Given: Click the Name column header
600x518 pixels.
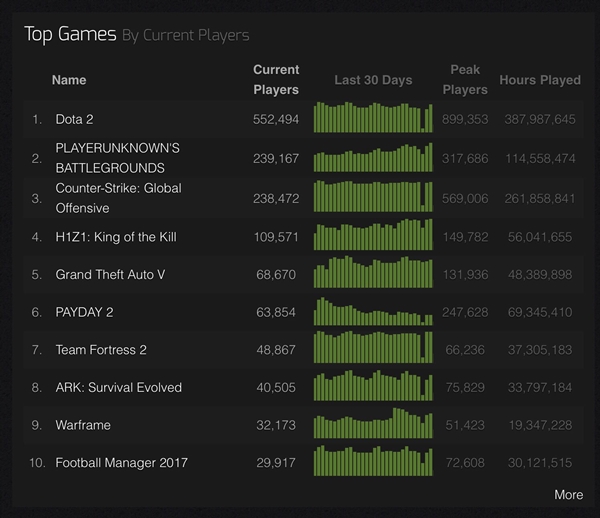Looking at the screenshot, I should click(x=69, y=80).
